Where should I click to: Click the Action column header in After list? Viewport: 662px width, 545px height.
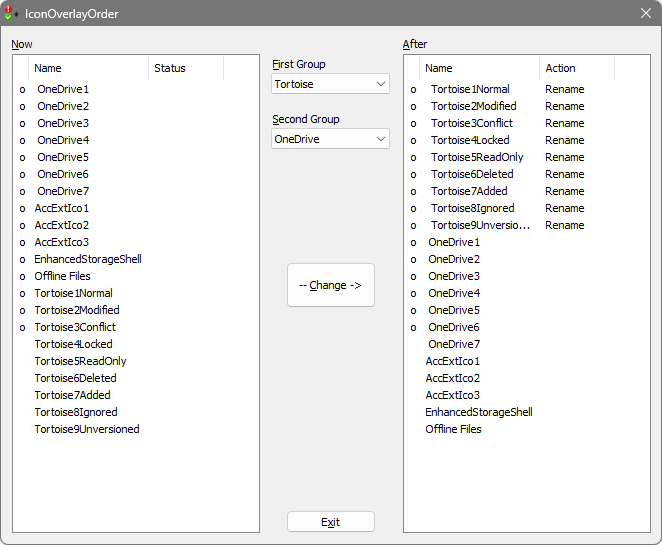point(576,68)
